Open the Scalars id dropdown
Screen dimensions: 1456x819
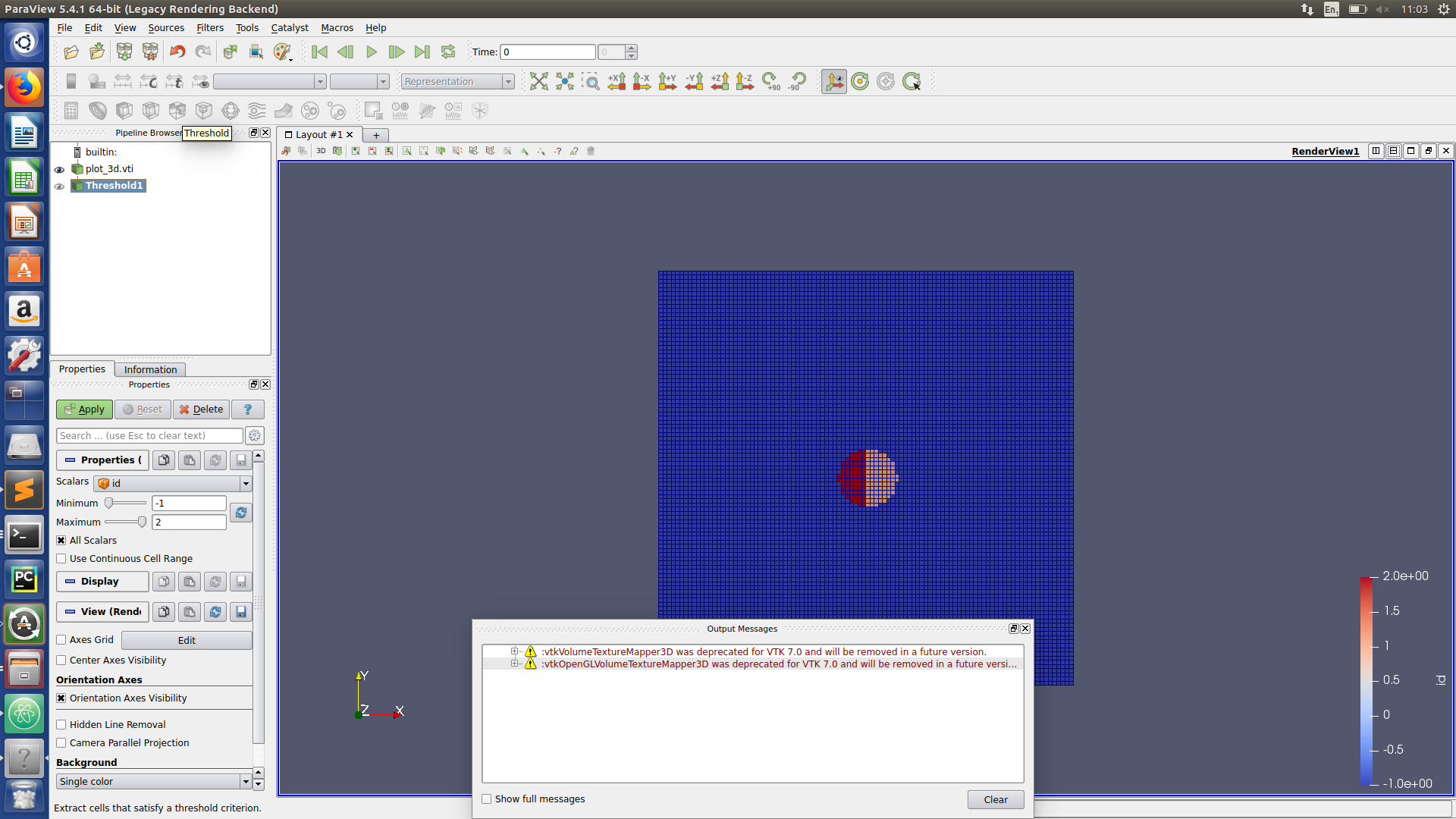173,484
